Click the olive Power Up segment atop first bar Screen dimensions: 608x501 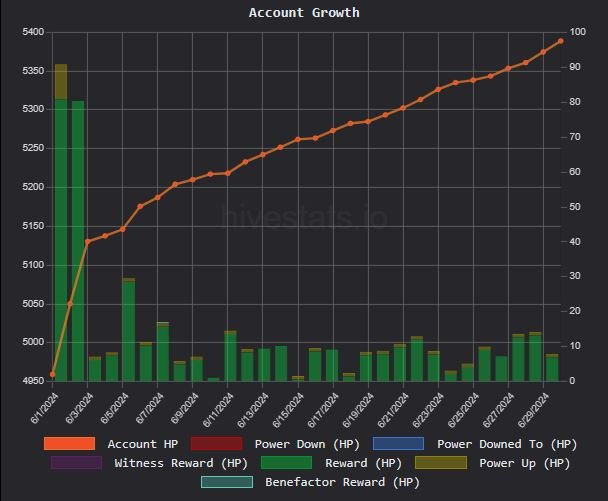pyautogui.click(x=61, y=81)
